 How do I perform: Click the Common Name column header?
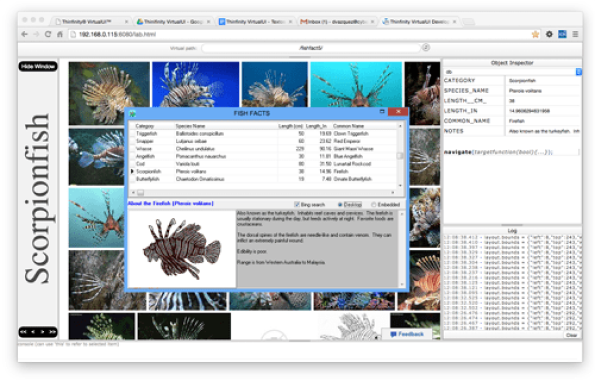[x=348, y=126]
